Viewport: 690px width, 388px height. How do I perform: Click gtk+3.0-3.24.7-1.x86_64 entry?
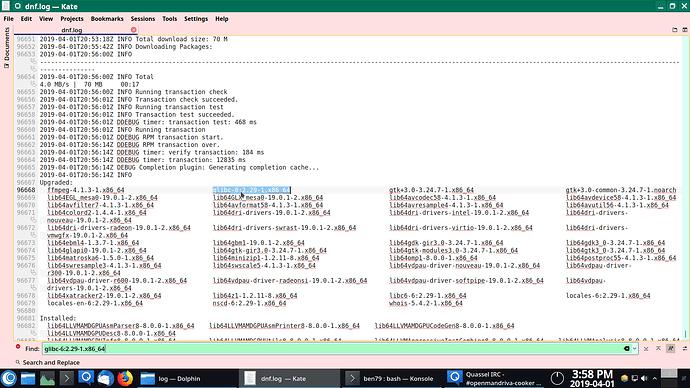431,190
